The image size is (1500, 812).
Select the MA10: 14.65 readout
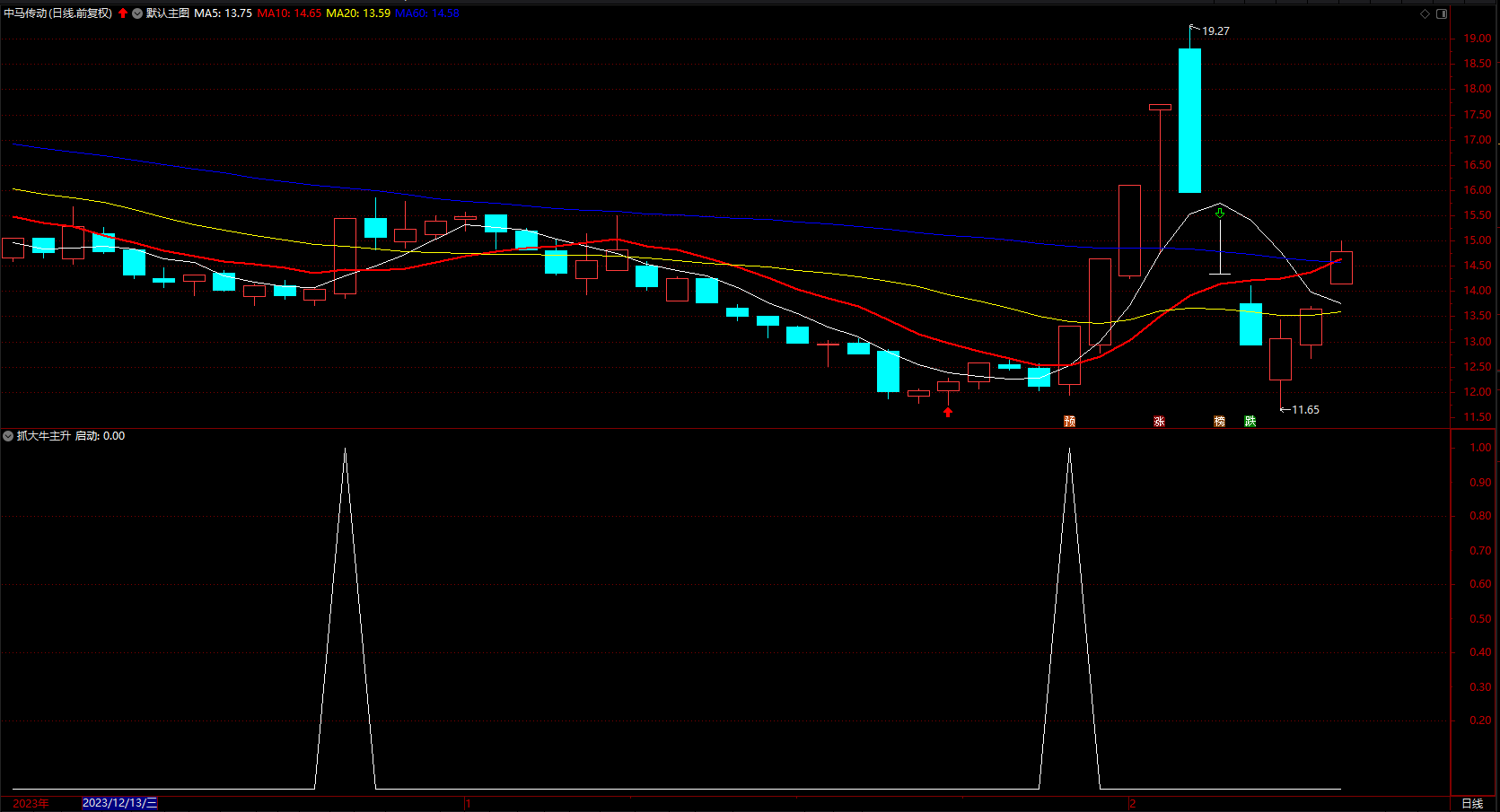(289, 13)
